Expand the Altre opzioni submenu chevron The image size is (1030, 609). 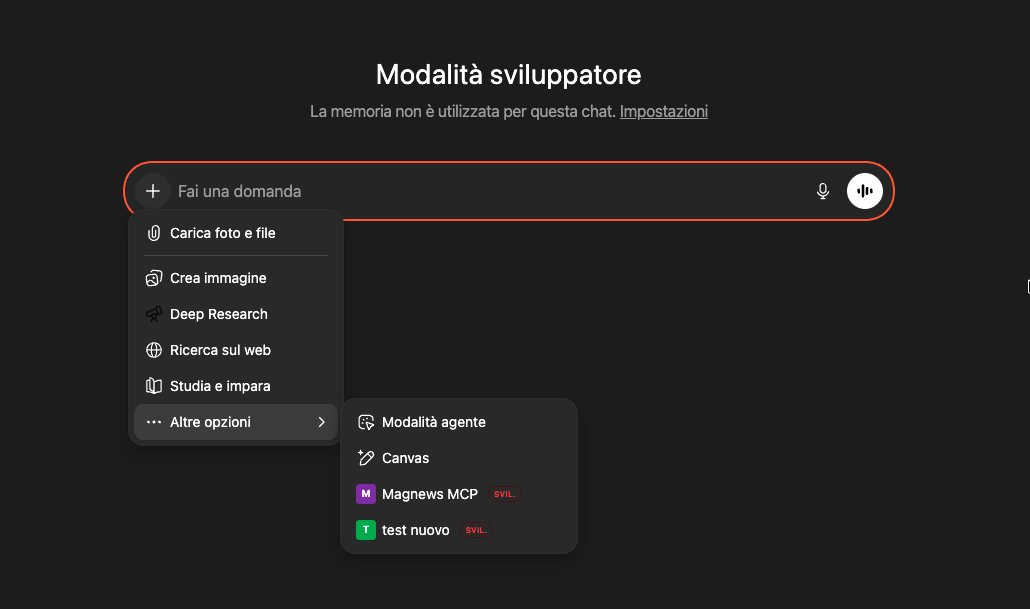click(321, 422)
